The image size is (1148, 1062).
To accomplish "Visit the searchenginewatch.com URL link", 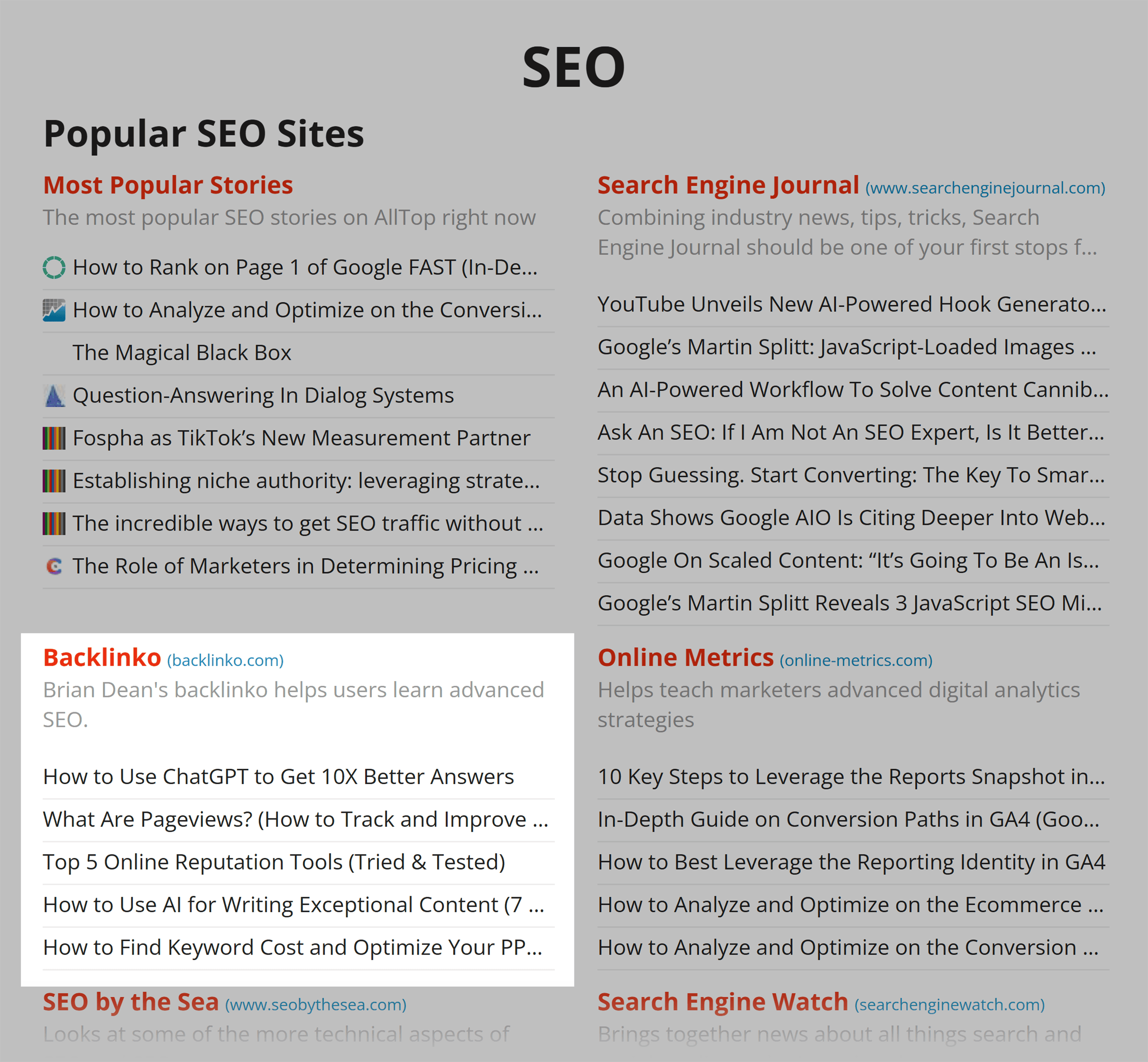I will (949, 1005).
